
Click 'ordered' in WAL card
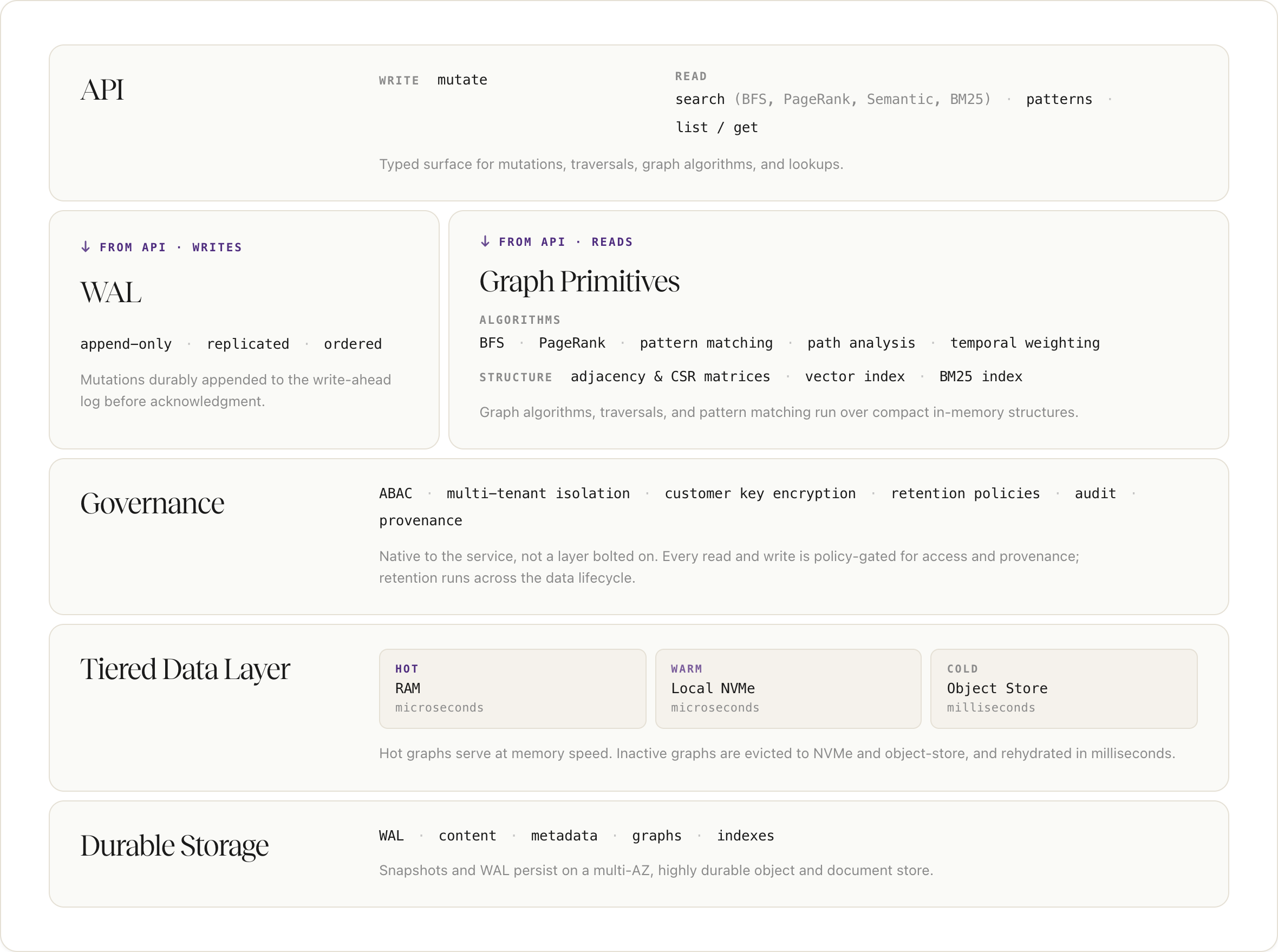pos(353,344)
